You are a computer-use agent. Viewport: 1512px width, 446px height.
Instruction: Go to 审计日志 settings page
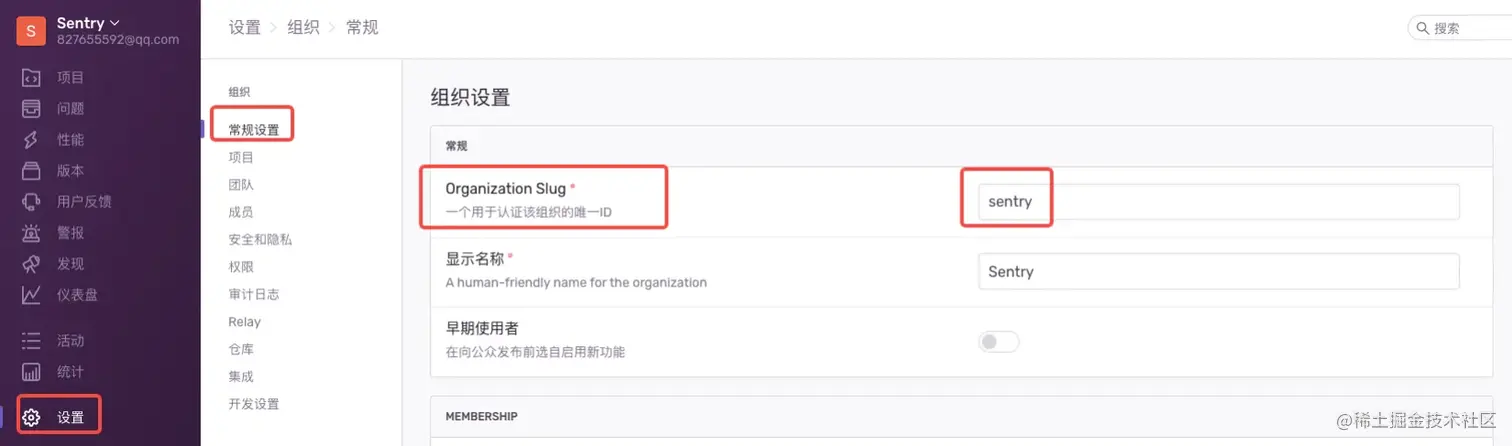(x=253, y=294)
